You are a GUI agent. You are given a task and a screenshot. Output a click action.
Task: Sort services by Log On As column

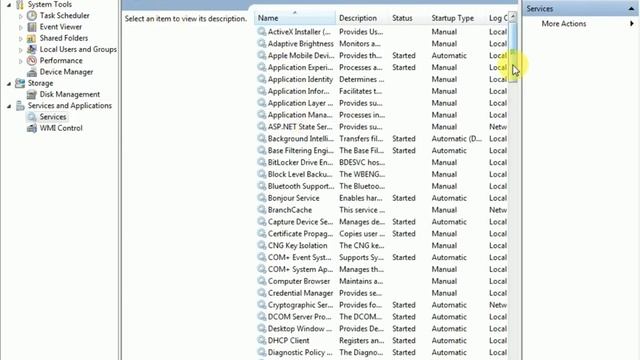[x=498, y=18]
